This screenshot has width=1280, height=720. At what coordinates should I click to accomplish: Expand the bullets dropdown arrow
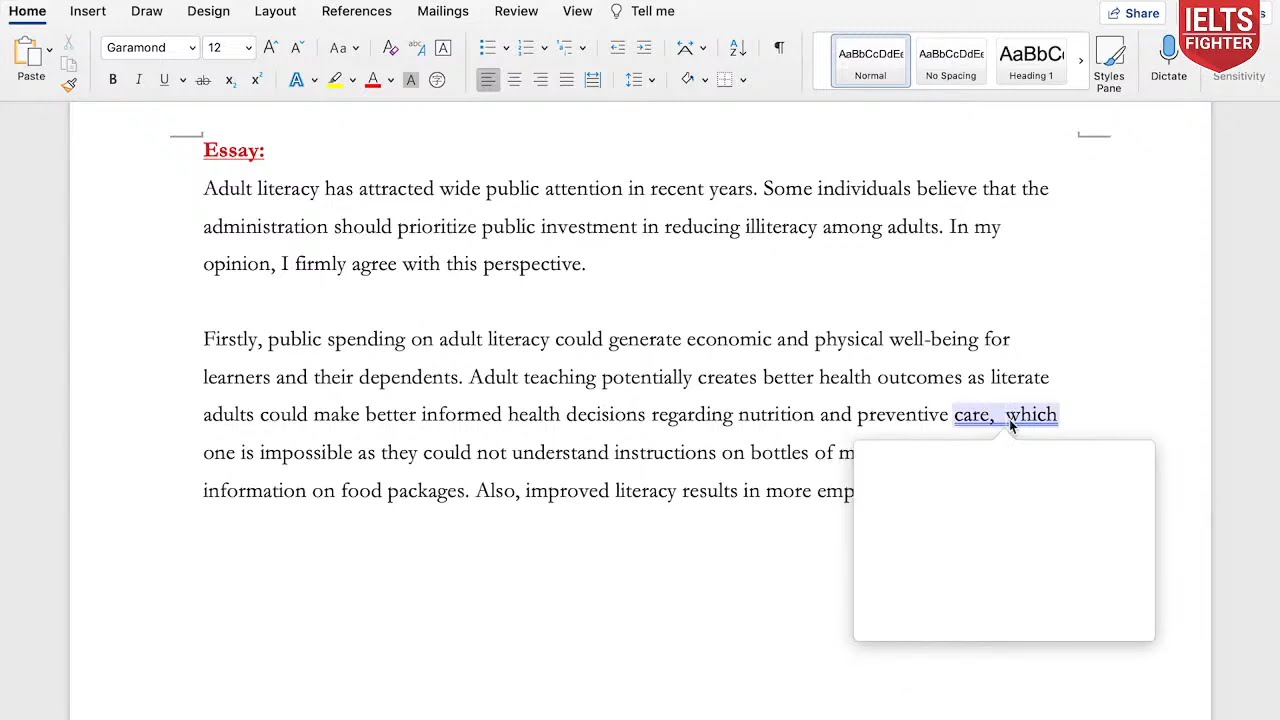click(x=506, y=48)
